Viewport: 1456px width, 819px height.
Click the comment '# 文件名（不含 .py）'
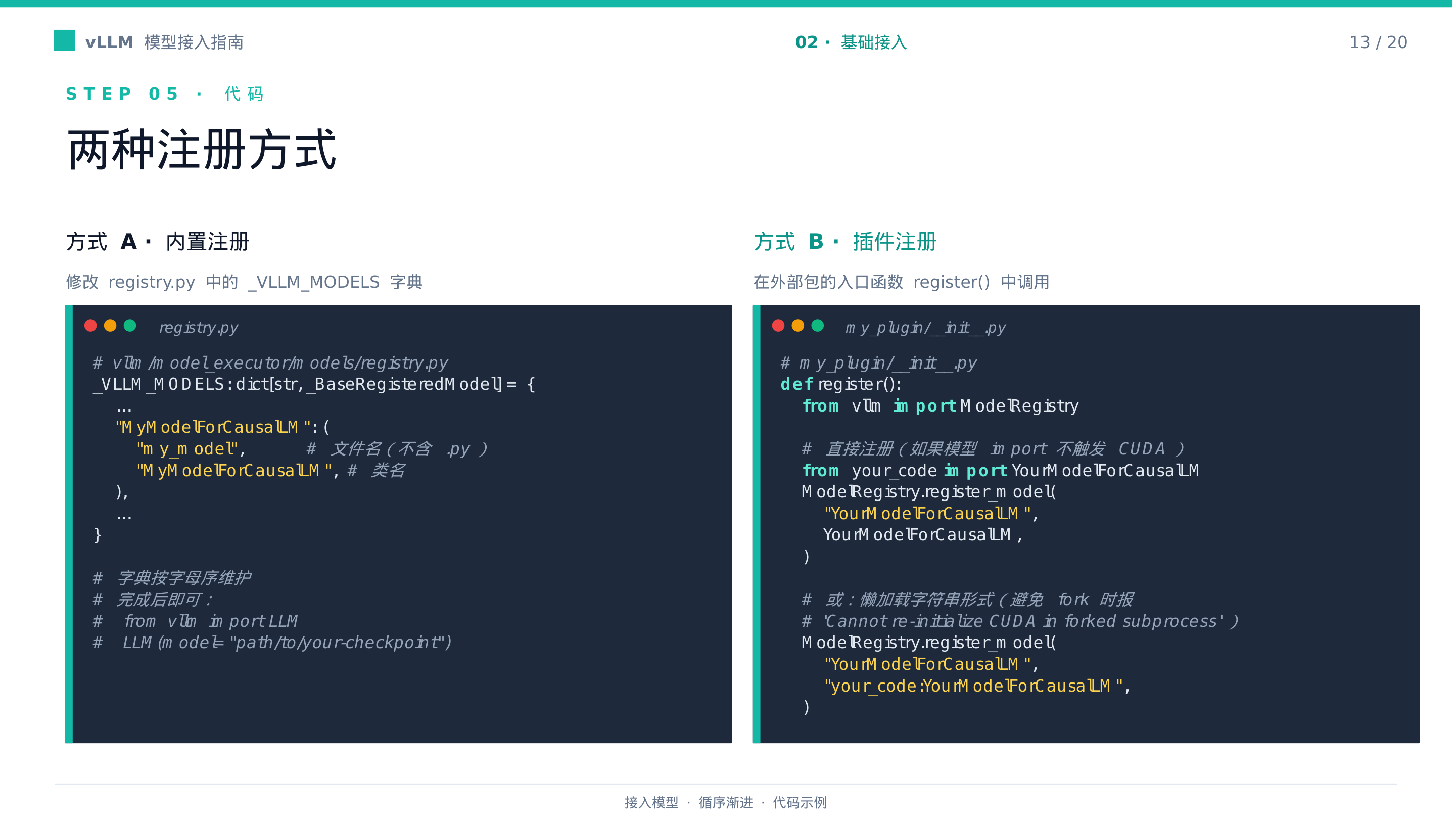397,449
